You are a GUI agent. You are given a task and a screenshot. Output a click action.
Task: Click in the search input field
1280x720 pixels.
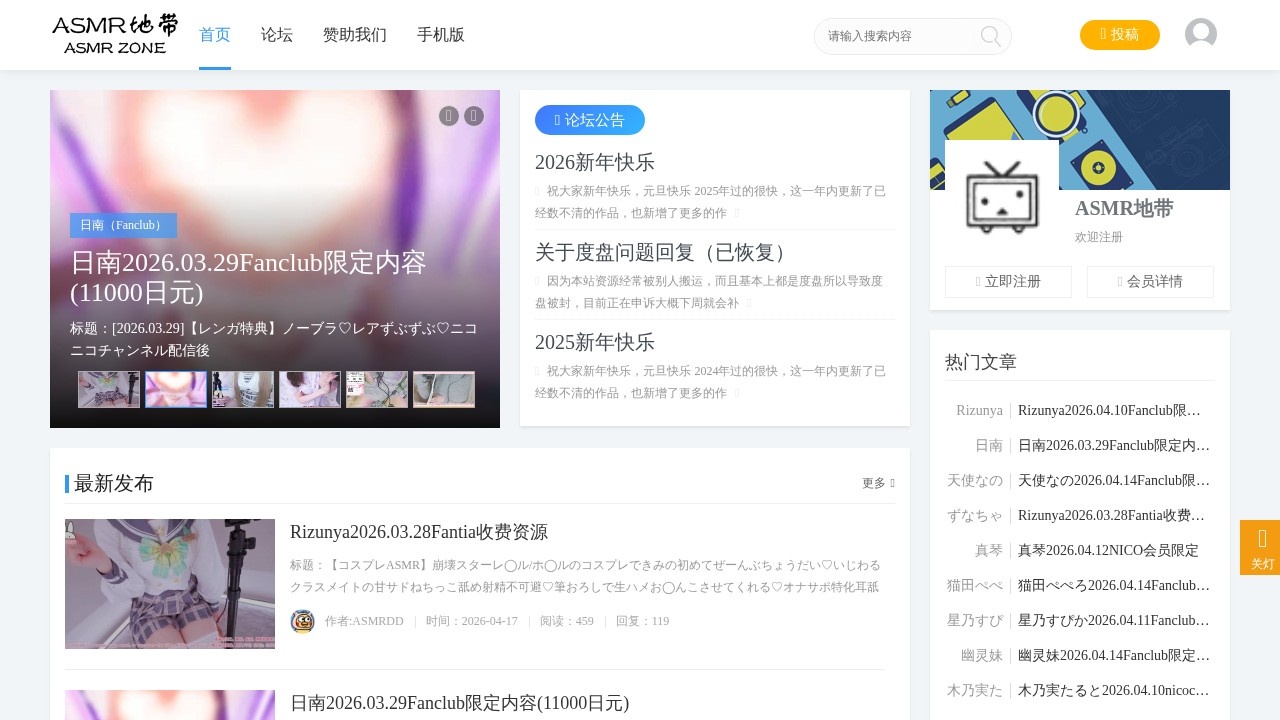click(x=895, y=36)
